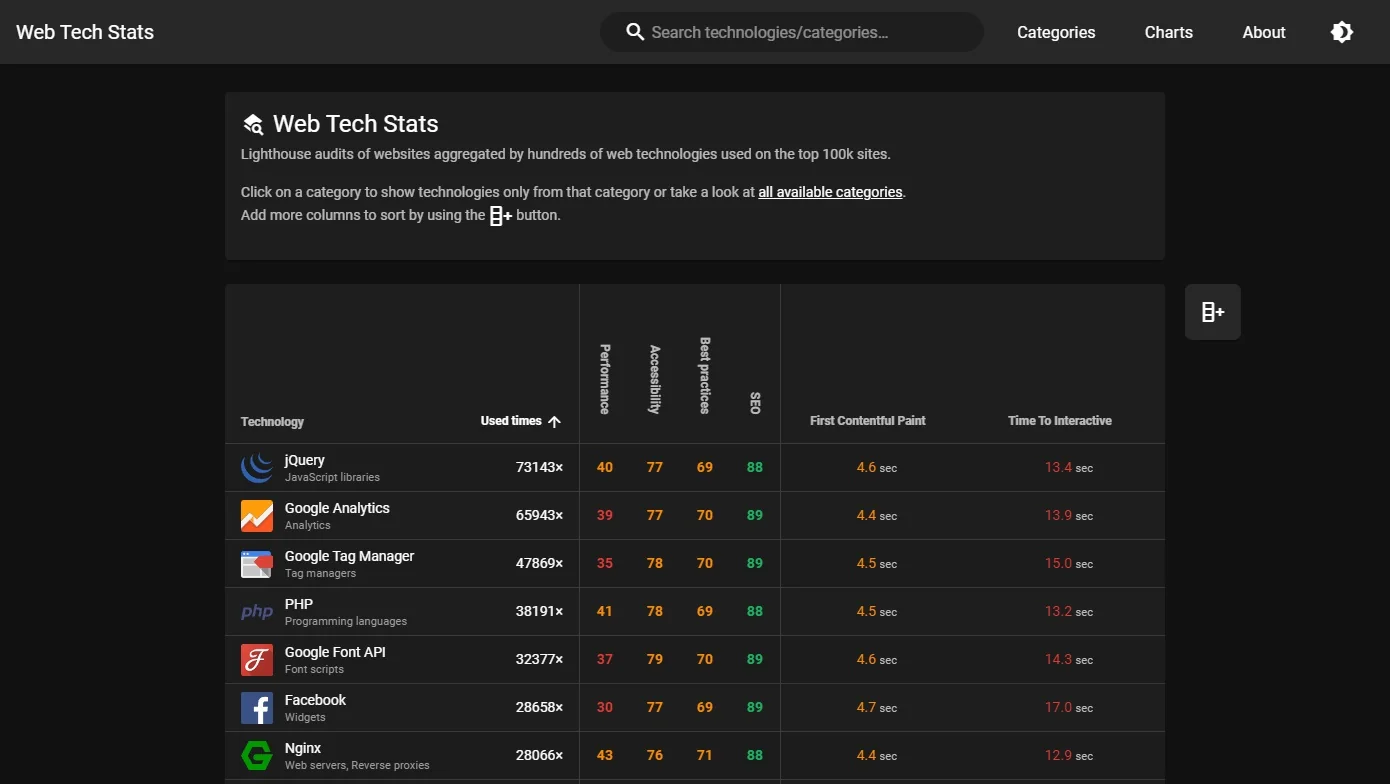Click the search magnifier icon

(635, 32)
